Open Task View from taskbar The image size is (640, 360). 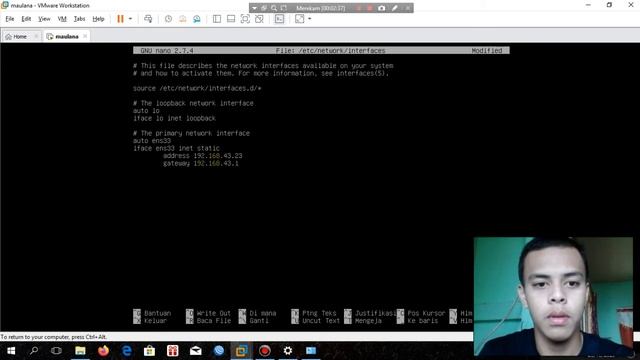click(56, 351)
